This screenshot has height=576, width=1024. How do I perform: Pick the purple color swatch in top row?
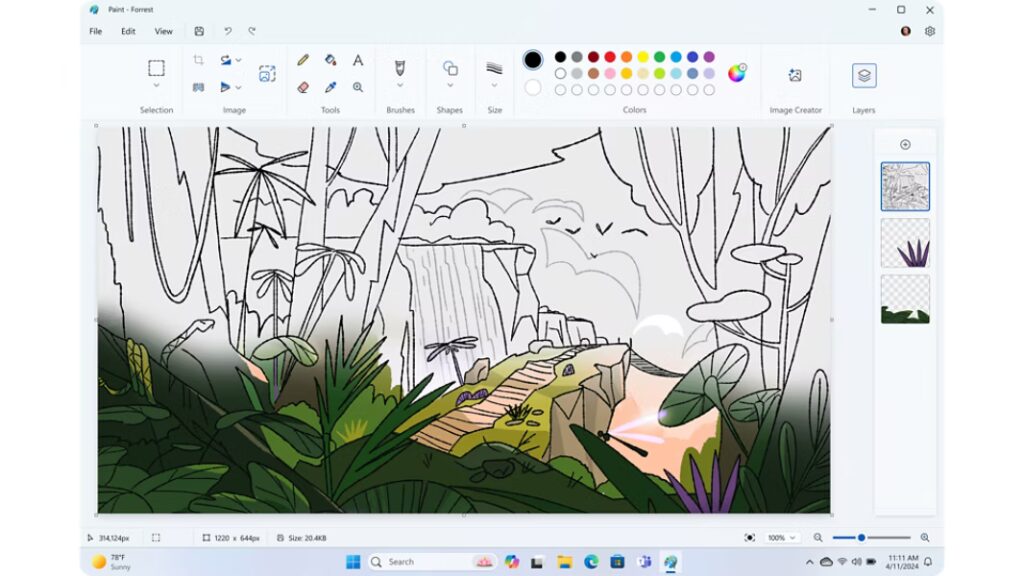pos(709,57)
